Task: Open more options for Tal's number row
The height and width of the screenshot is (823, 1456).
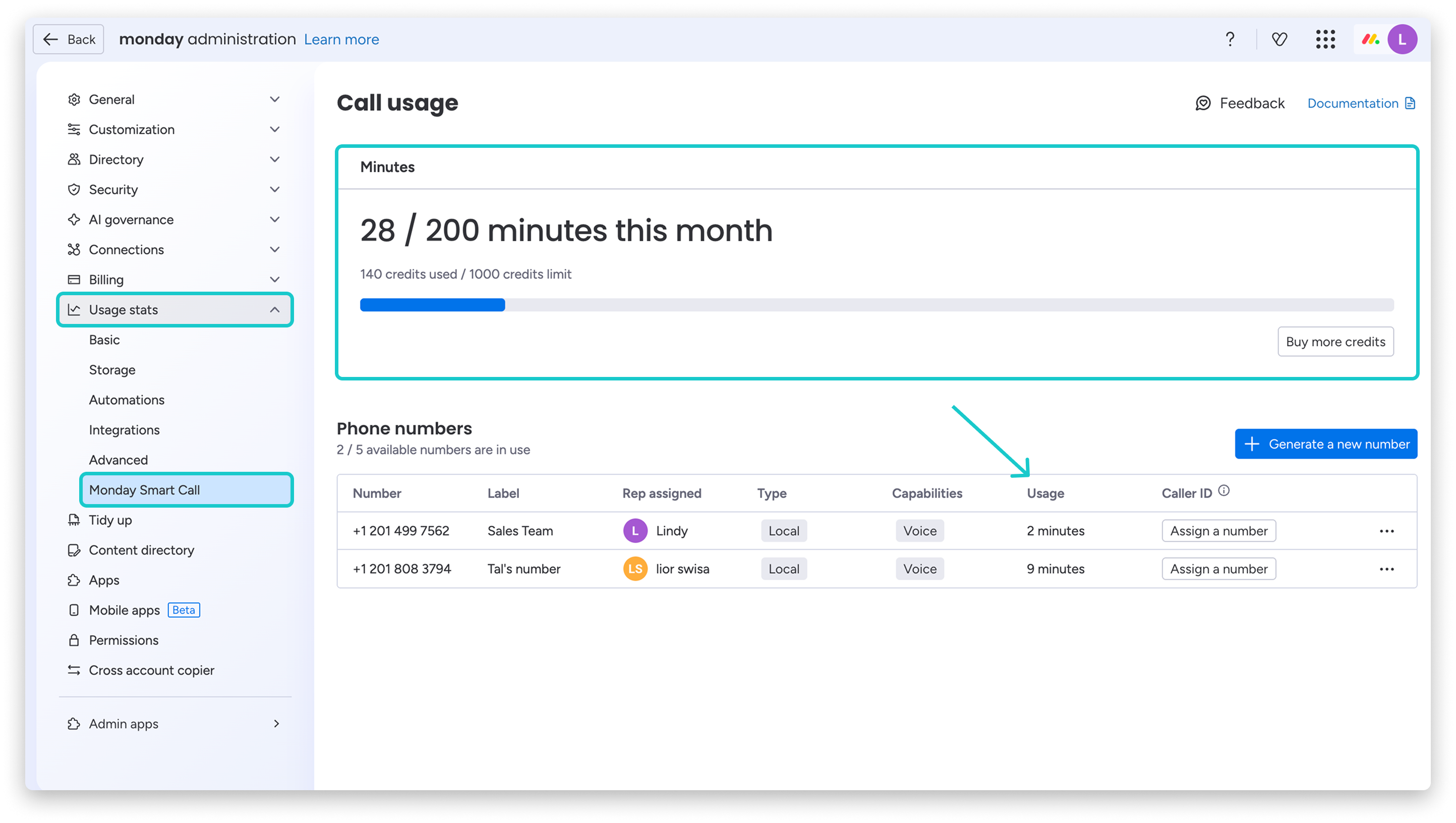Action: pyautogui.click(x=1386, y=569)
